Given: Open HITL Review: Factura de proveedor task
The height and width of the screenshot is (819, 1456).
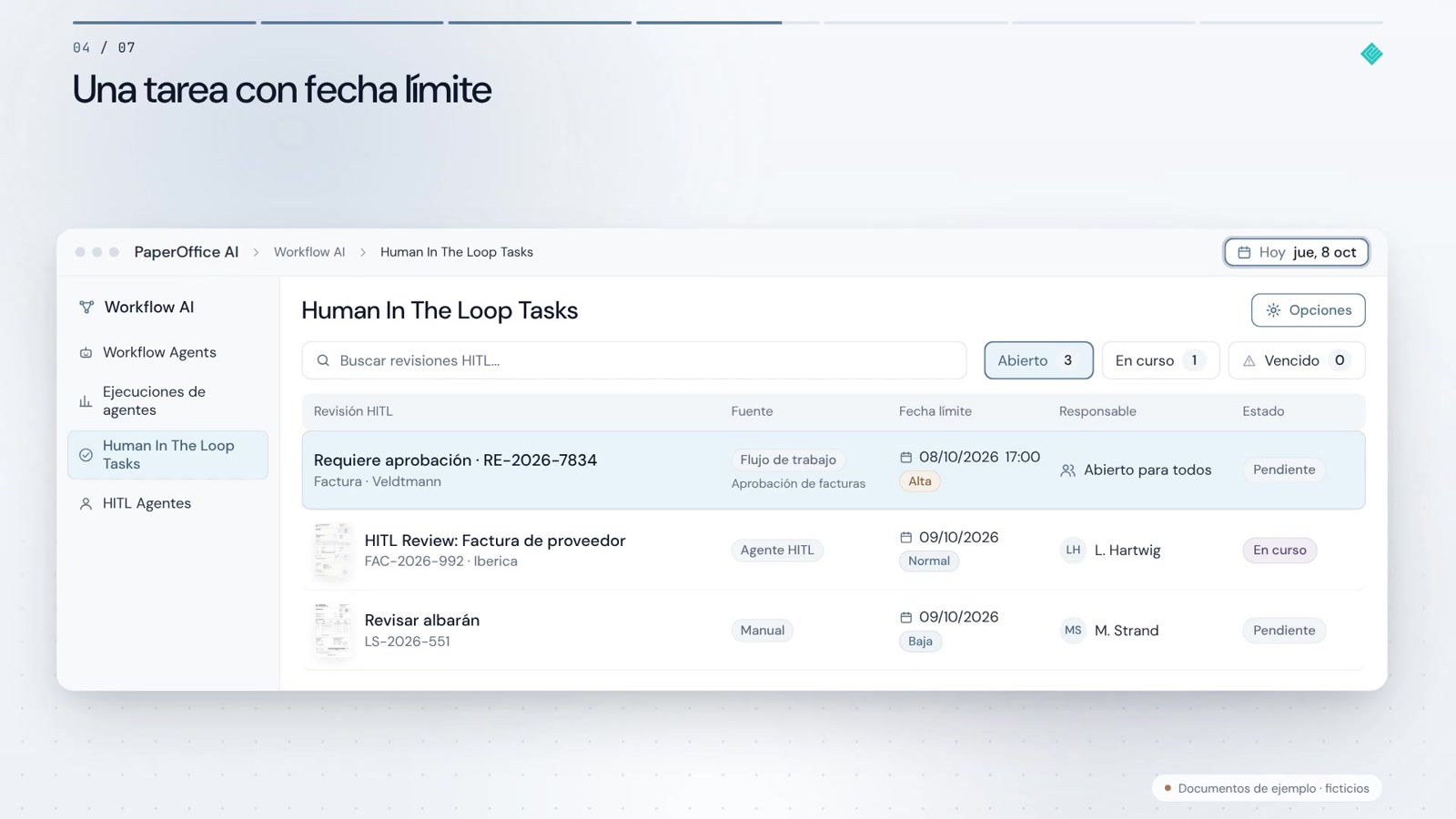Looking at the screenshot, I should click(495, 541).
